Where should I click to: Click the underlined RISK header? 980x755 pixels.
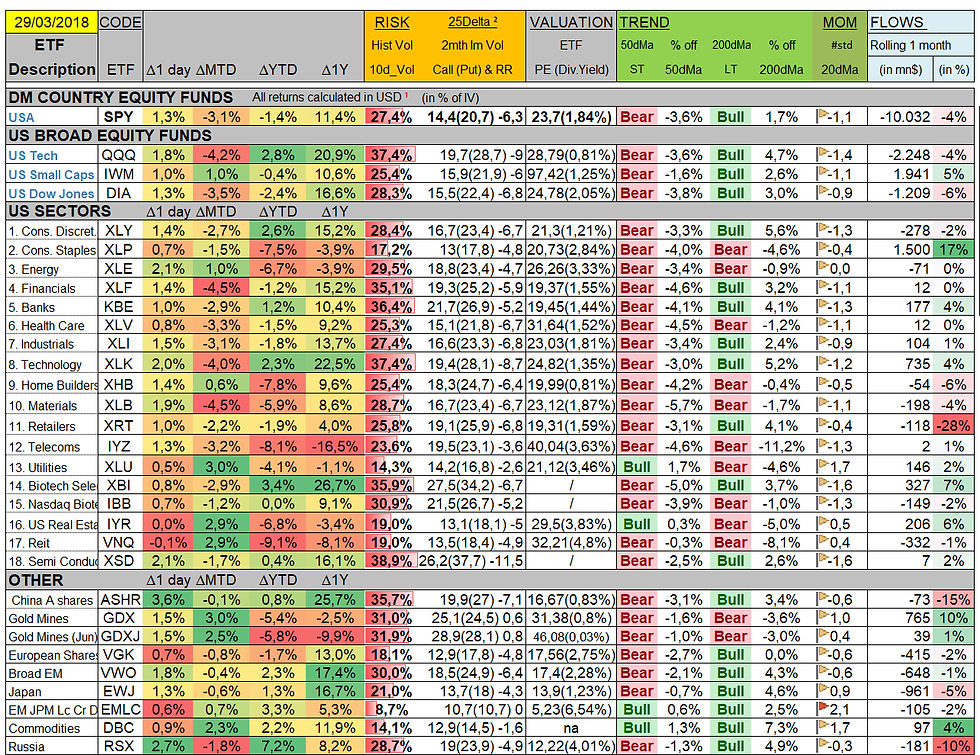point(392,22)
